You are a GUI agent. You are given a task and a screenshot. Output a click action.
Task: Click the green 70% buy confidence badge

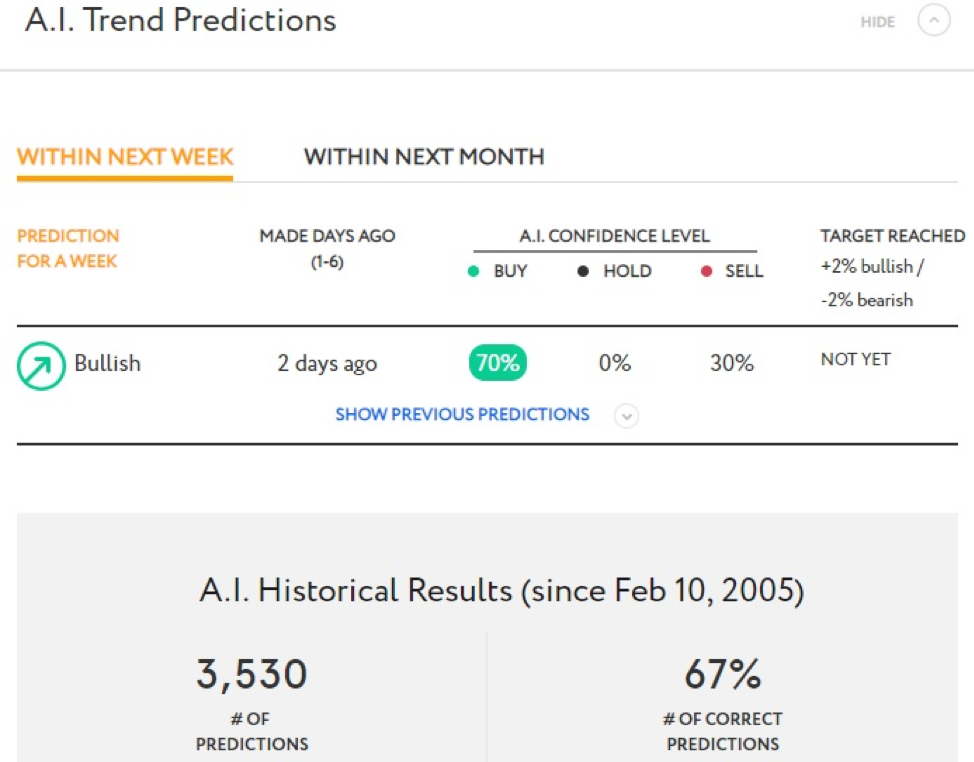[498, 363]
